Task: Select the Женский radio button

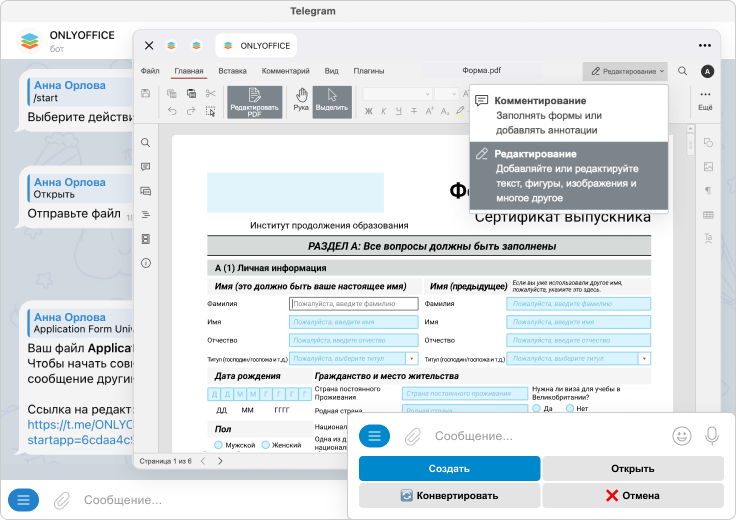Action: point(266,444)
